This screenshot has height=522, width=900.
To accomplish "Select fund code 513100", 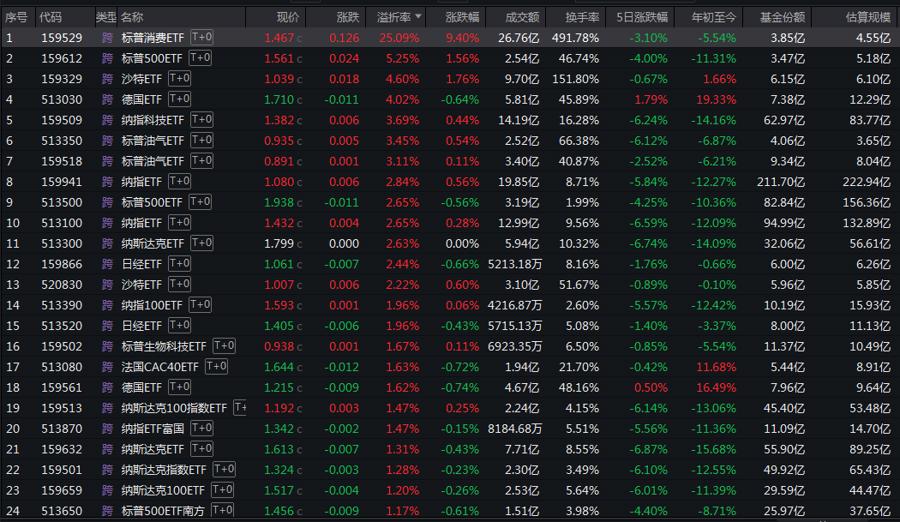I will pos(61,223).
